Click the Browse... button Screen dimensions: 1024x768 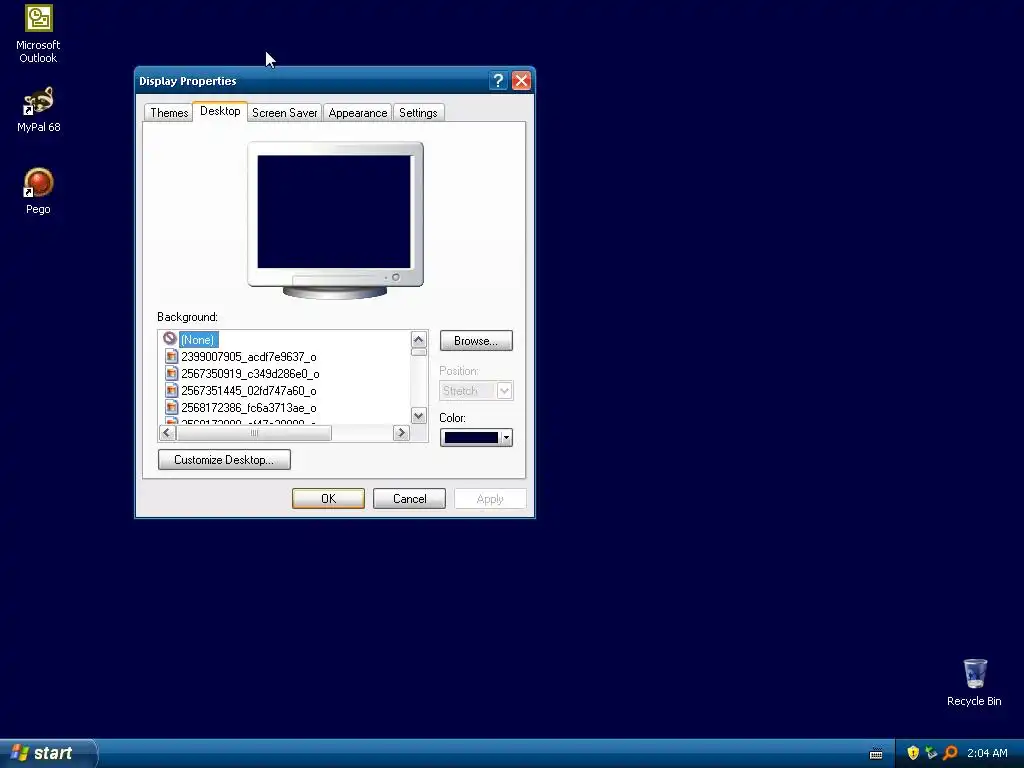coord(476,341)
